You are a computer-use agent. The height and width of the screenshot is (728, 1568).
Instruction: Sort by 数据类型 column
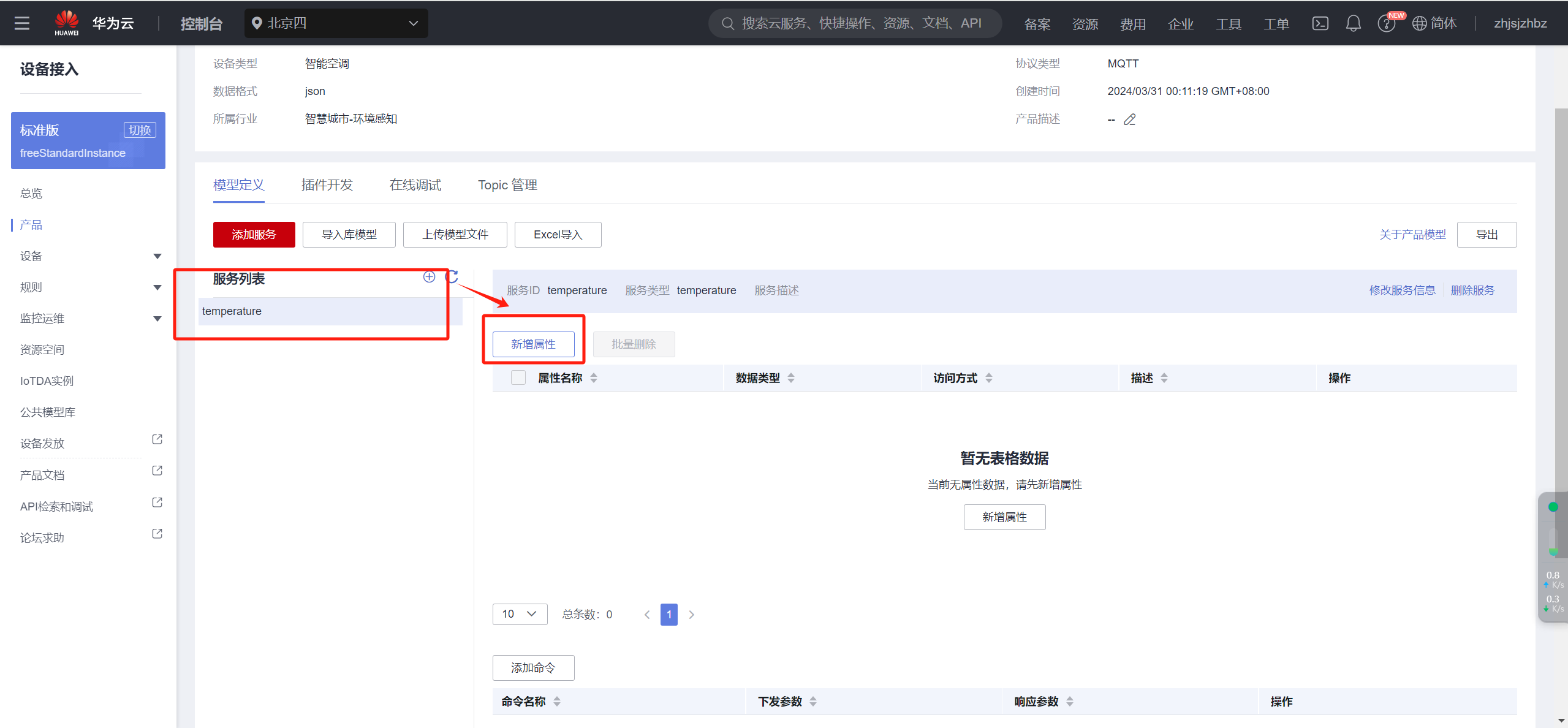tap(790, 378)
